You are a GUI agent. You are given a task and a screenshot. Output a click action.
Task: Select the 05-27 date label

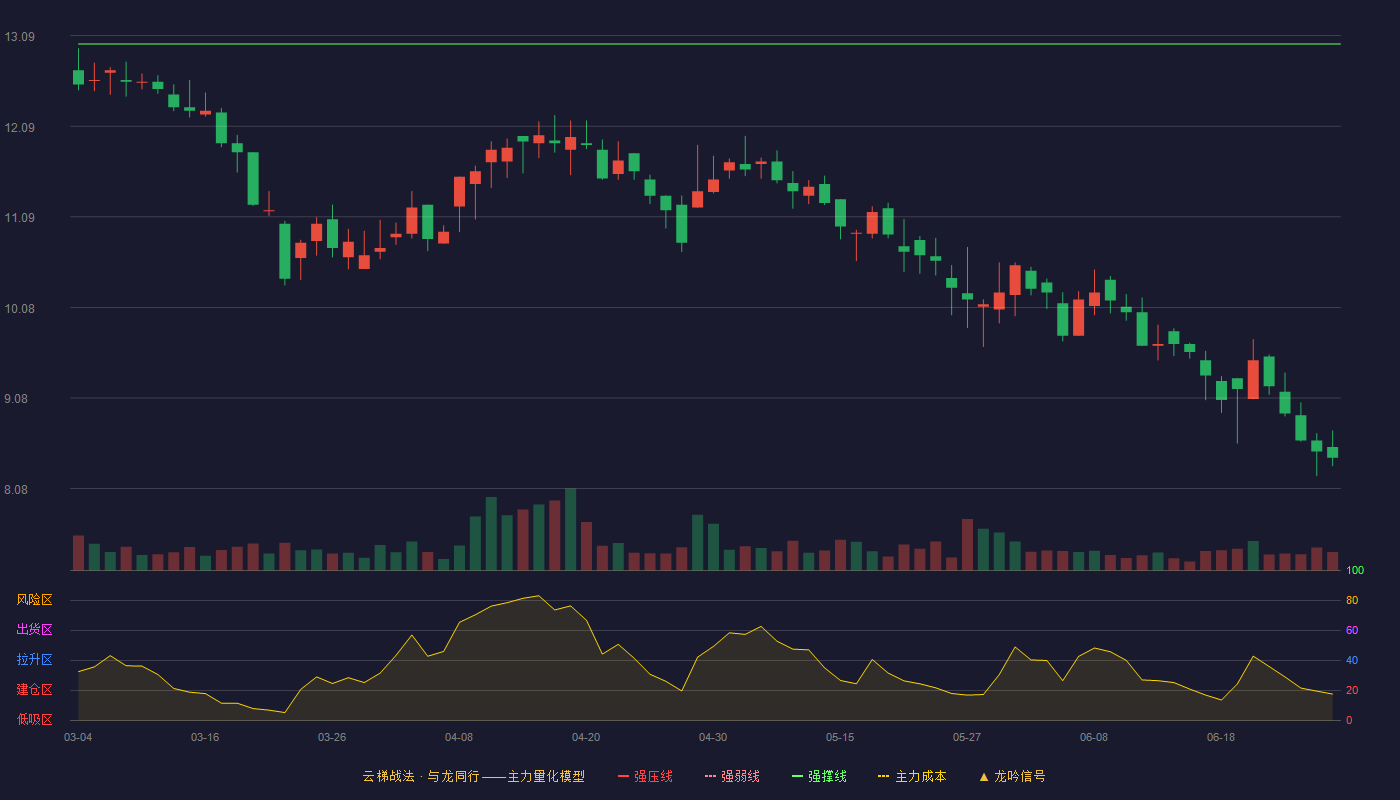click(x=967, y=737)
